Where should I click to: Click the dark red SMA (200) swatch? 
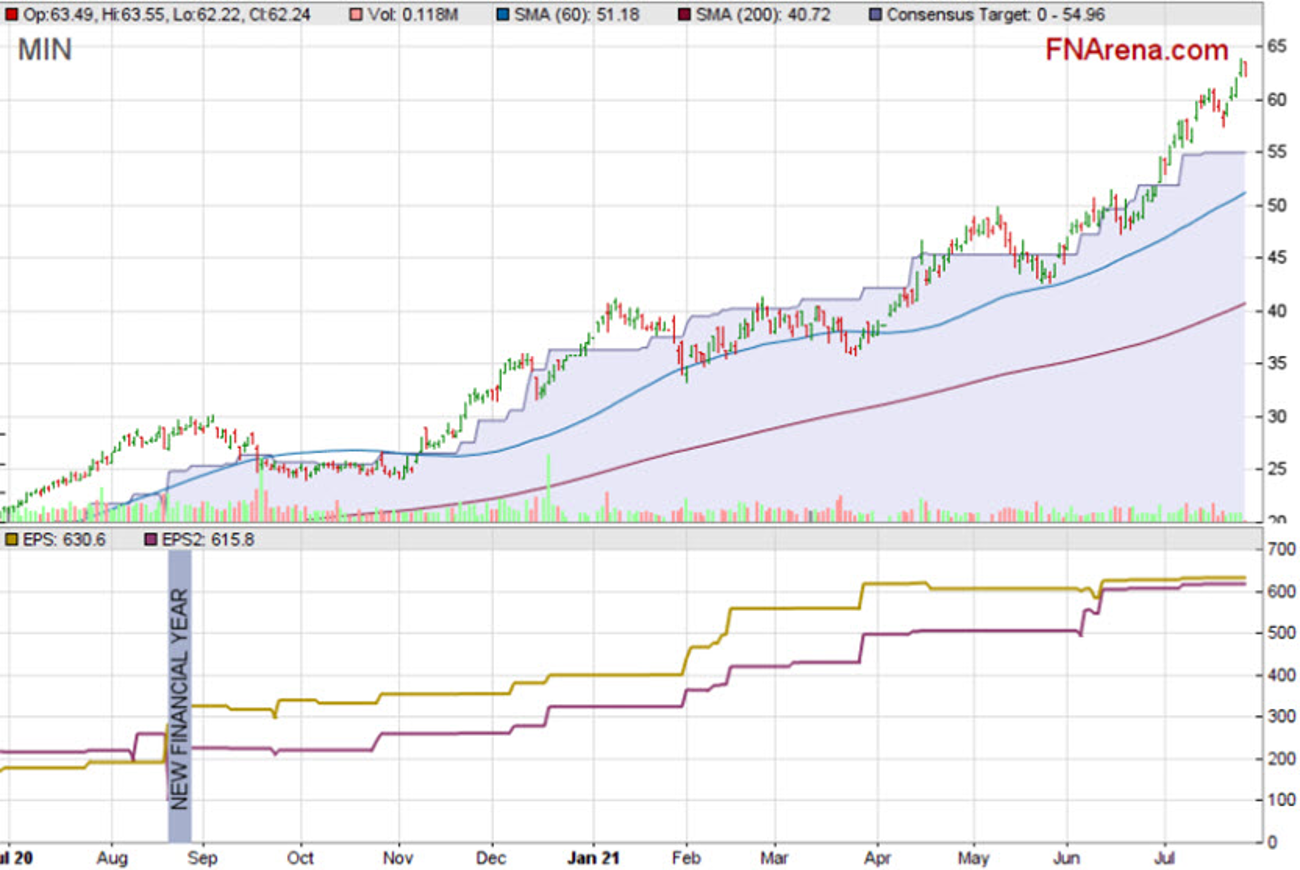[689, 15]
